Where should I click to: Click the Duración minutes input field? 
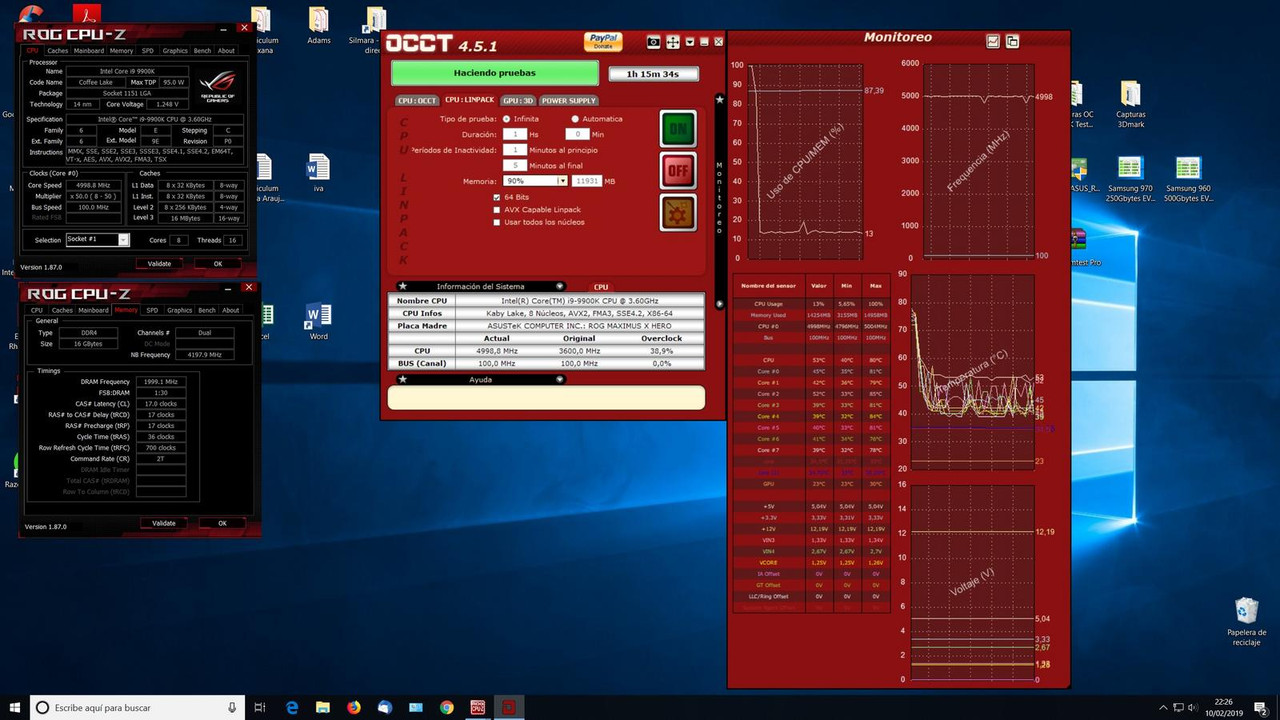pos(577,134)
